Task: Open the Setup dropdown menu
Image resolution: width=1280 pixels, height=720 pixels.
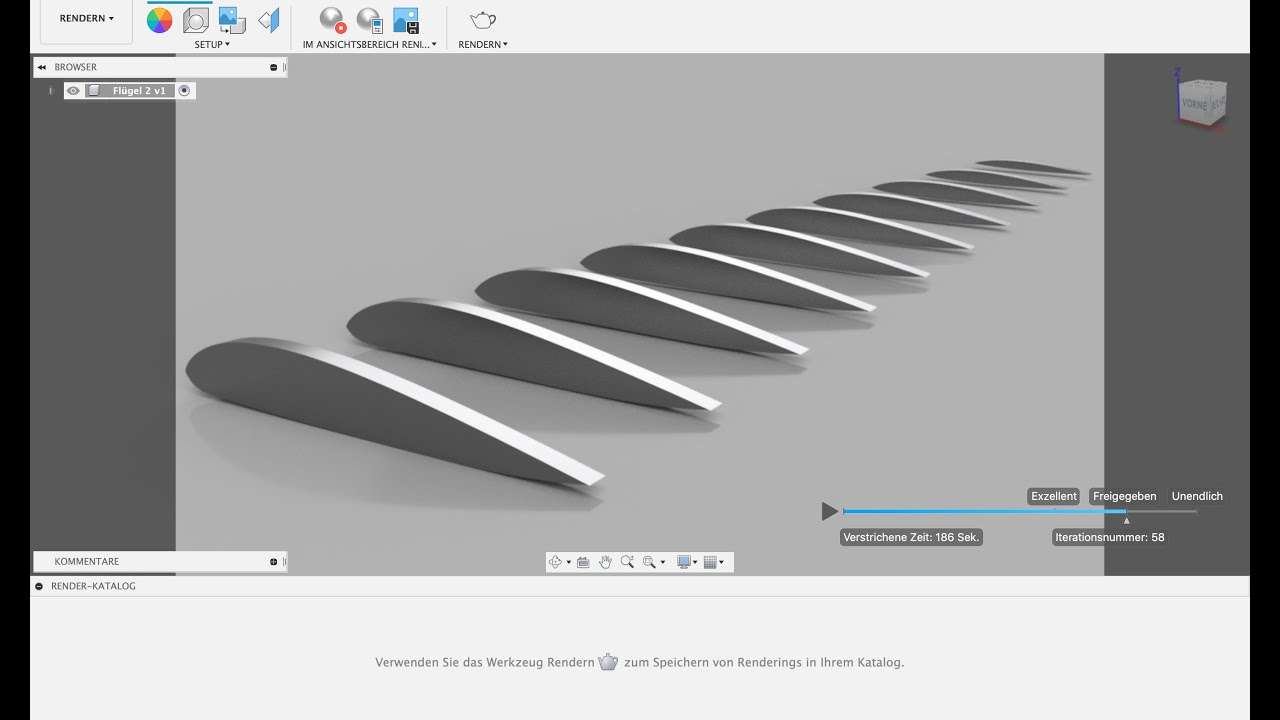Action: pos(212,44)
